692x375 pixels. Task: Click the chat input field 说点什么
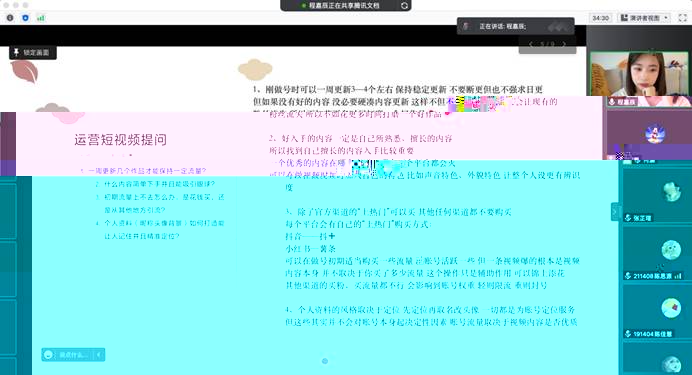(x=74, y=355)
